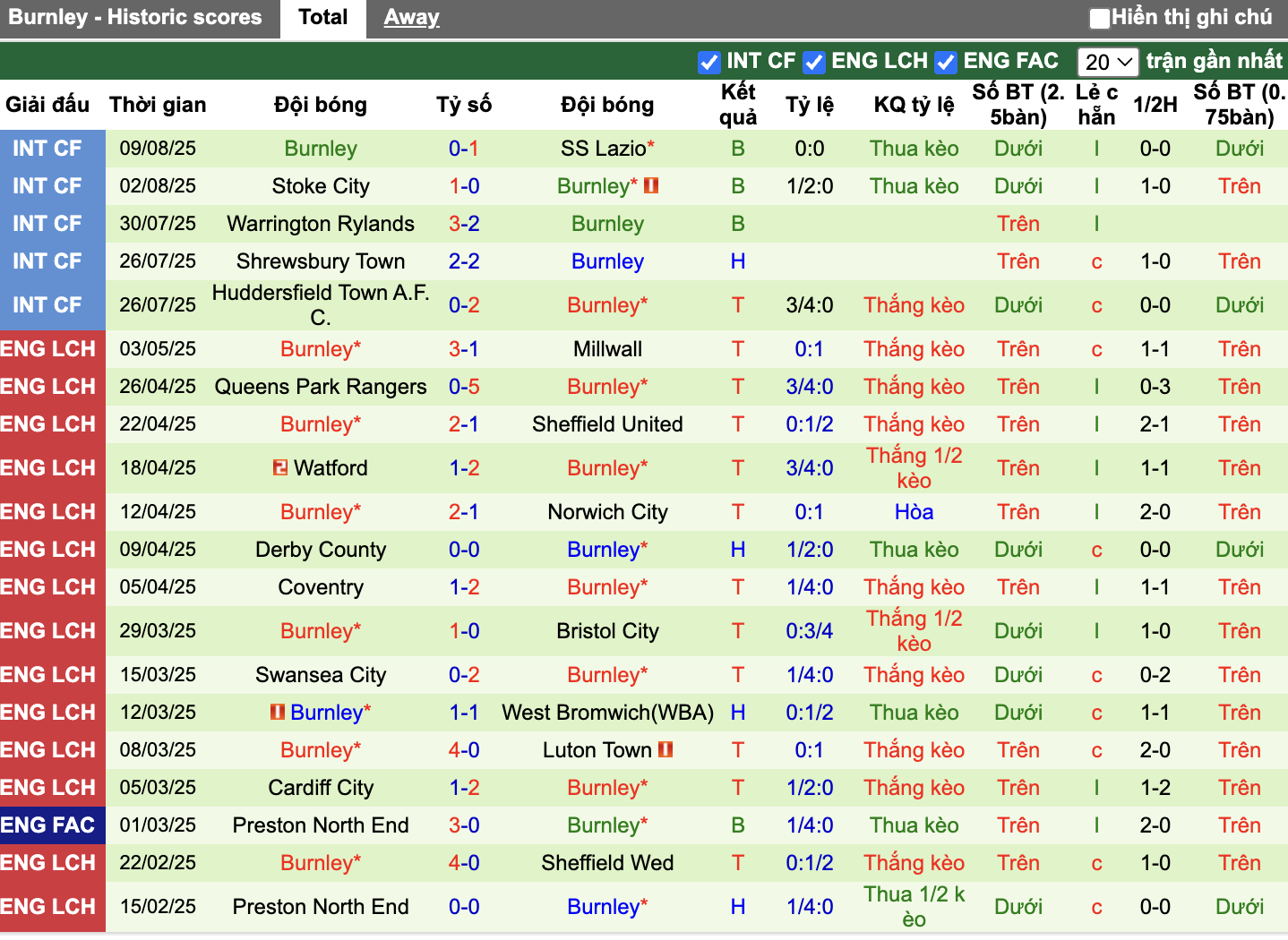Switch to the Total tab
The height and width of the screenshot is (940, 1288).
point(323,18)
